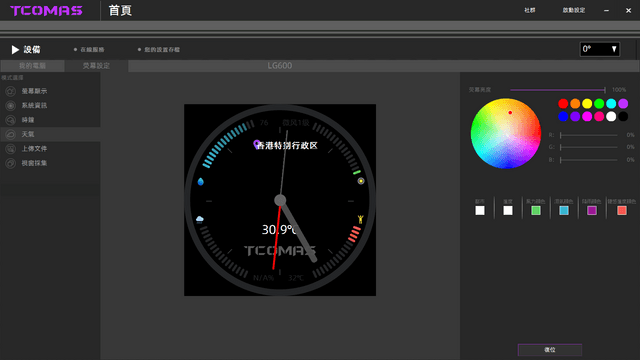Click the rain cloud icon on dial

coord(200,220)
